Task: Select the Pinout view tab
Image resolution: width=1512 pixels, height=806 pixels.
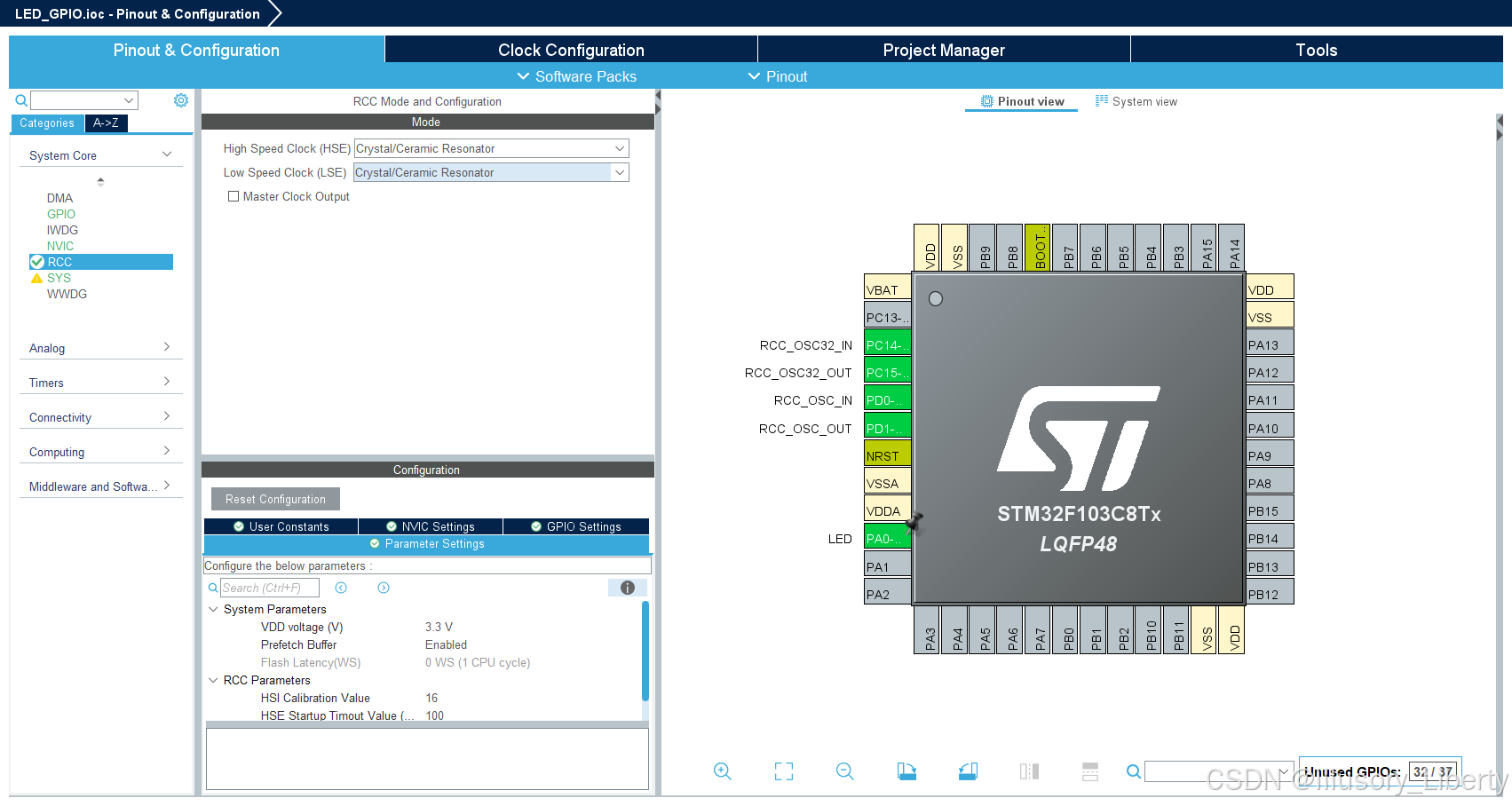Action: [1022, 101]
